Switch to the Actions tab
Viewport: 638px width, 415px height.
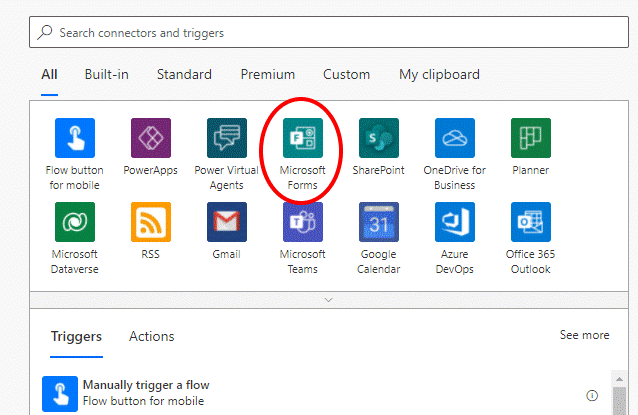tap(152, 336)
